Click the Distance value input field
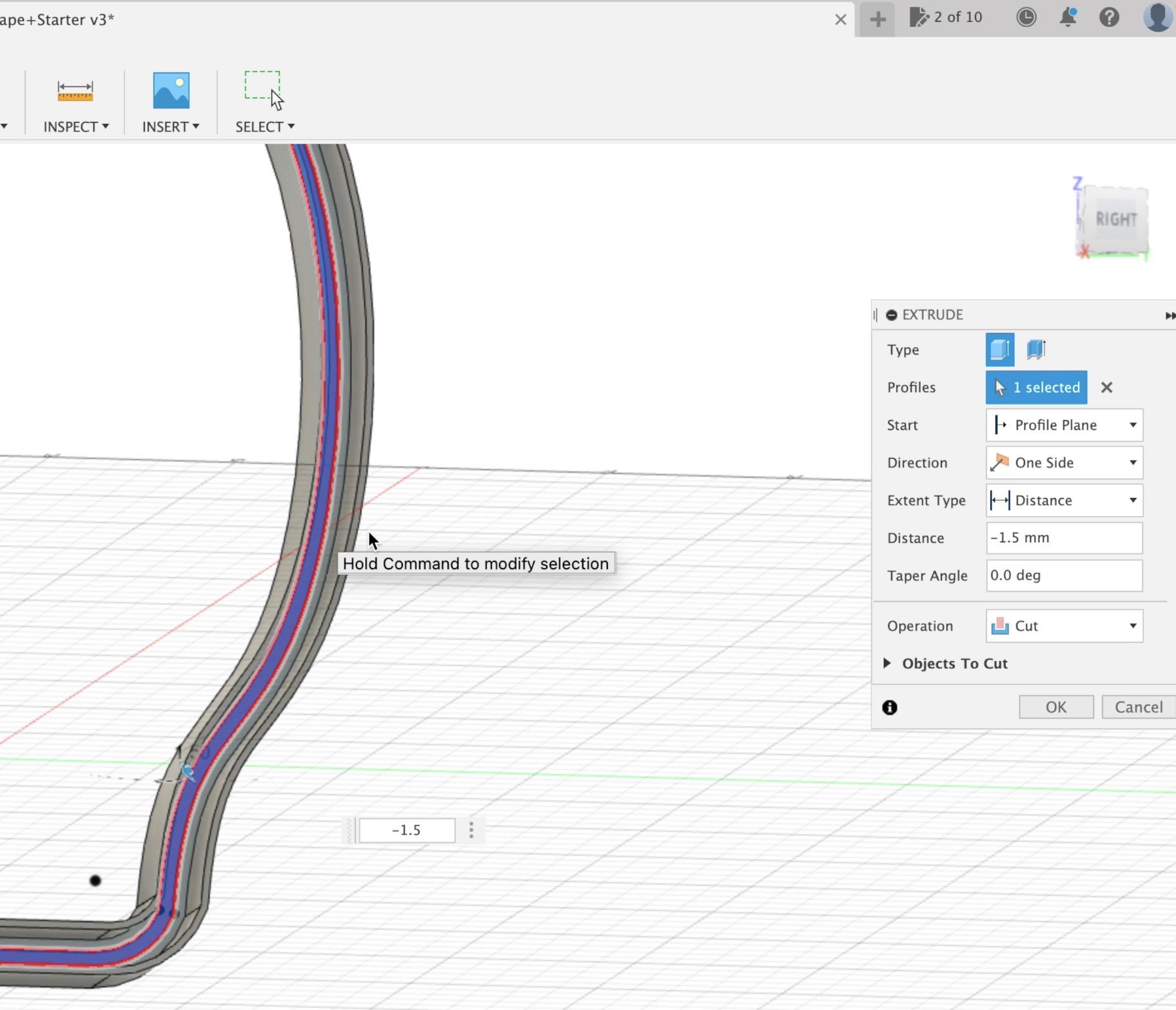The width and height of the screenshot is (1176, 1010). coord(1063,538)
